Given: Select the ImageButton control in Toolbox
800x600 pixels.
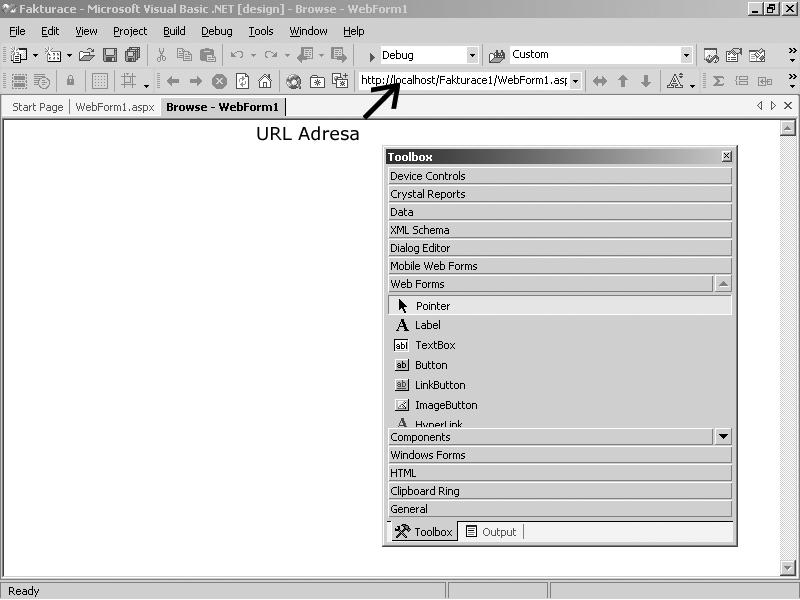Looking at the screenshot, I should pyautogui.click(x=560, y=405).
